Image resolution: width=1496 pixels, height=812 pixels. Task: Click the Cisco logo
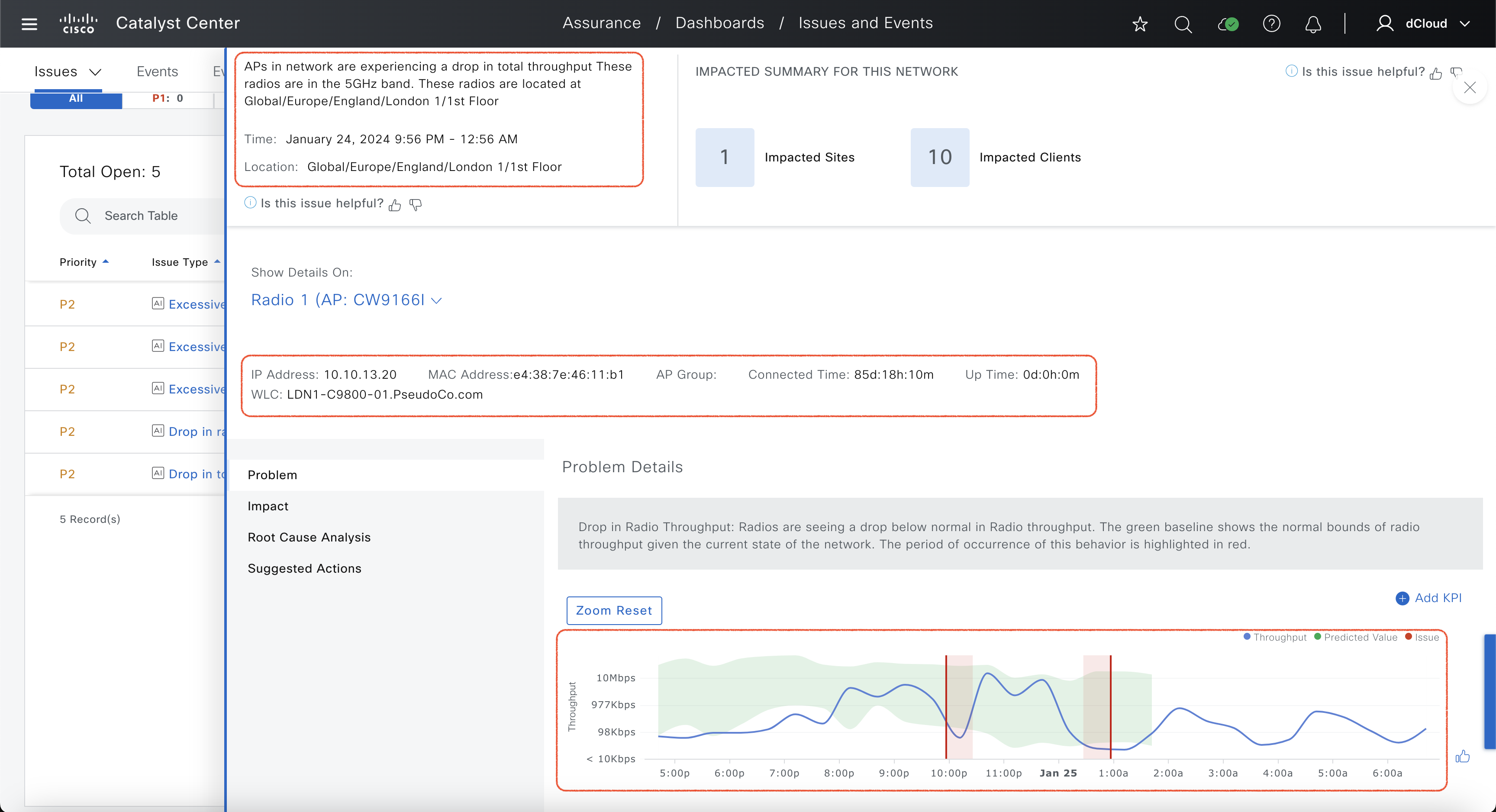(x=78, y=23)
